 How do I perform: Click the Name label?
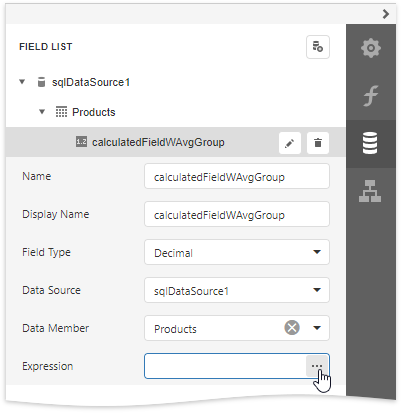pyautogui.click(x=37, y=176)
